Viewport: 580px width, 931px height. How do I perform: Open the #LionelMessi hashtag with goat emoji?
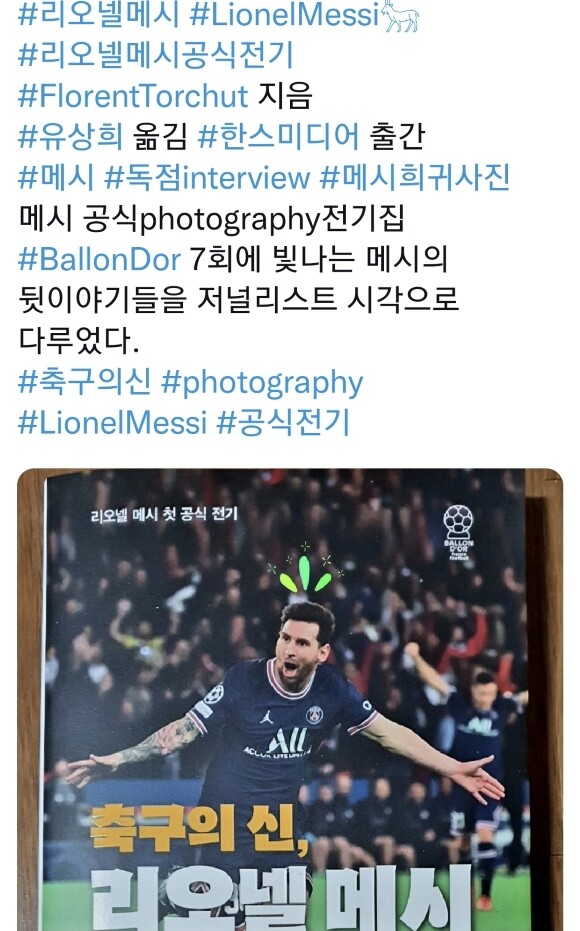[284, 14]
